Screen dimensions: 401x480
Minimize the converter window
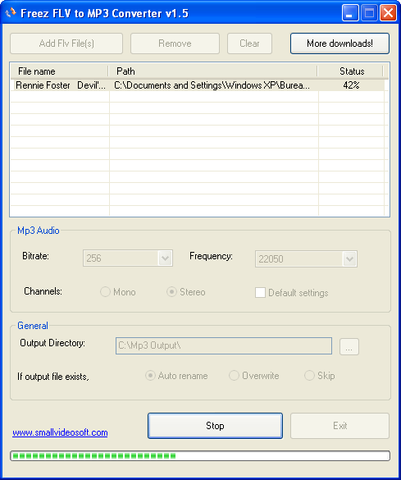click(x=350, y=13)
